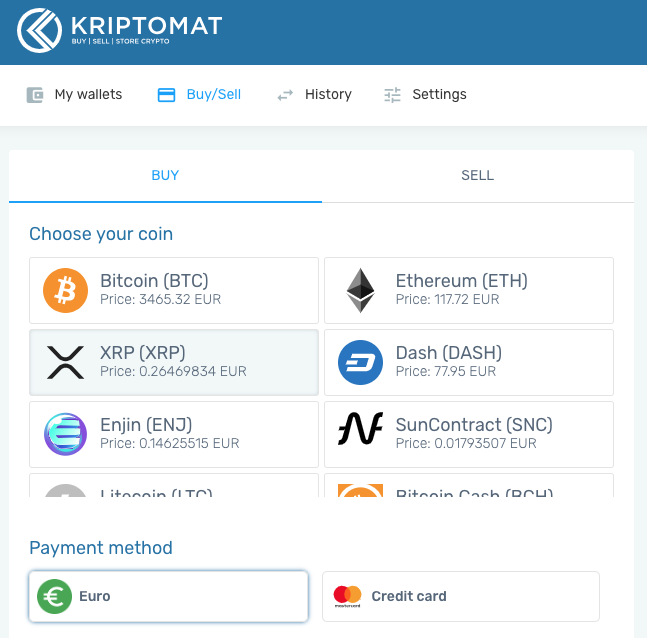The height and width of the screenshot is (638, 647).
Task: Click the credit card Buy/Sell icon
Action: pos(166,95)
